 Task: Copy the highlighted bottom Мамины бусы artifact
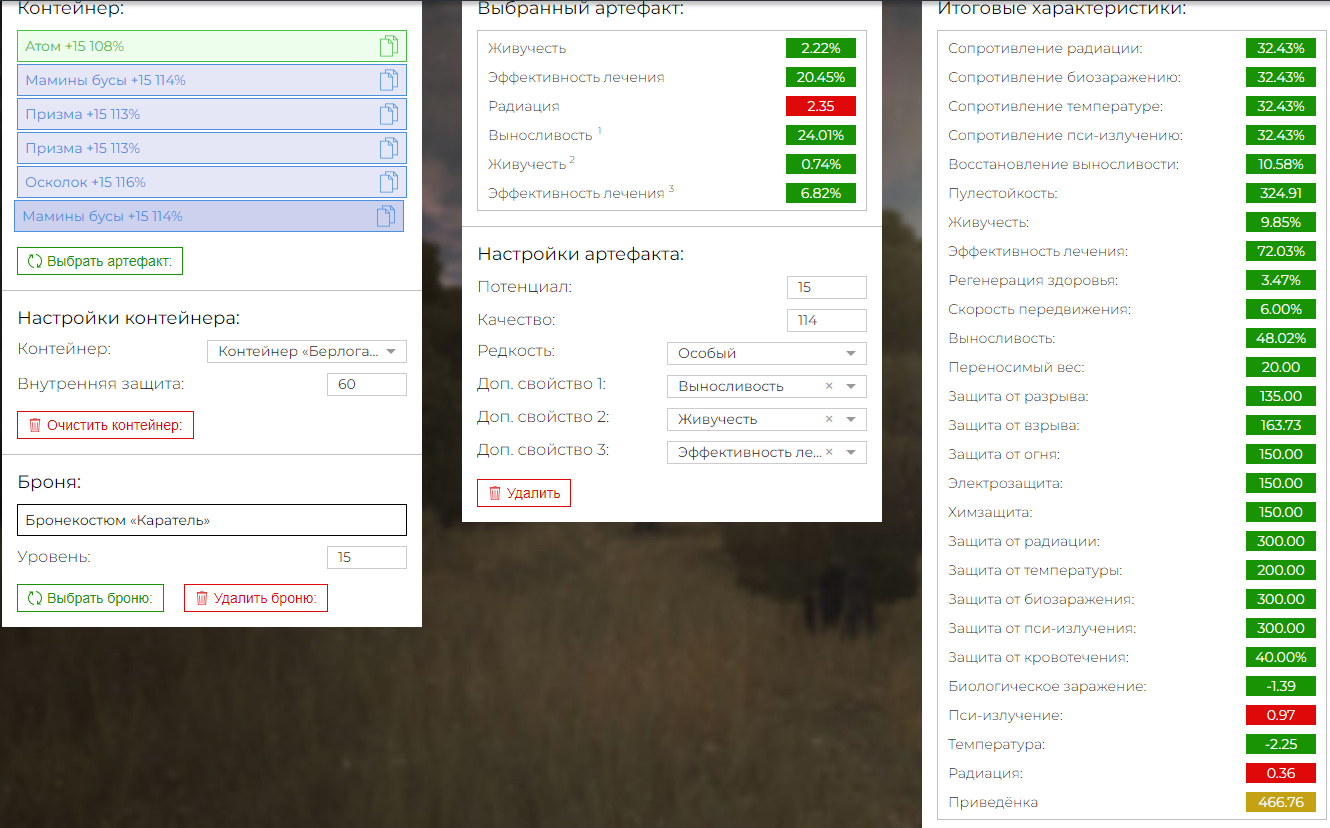(x=386, y=216)
